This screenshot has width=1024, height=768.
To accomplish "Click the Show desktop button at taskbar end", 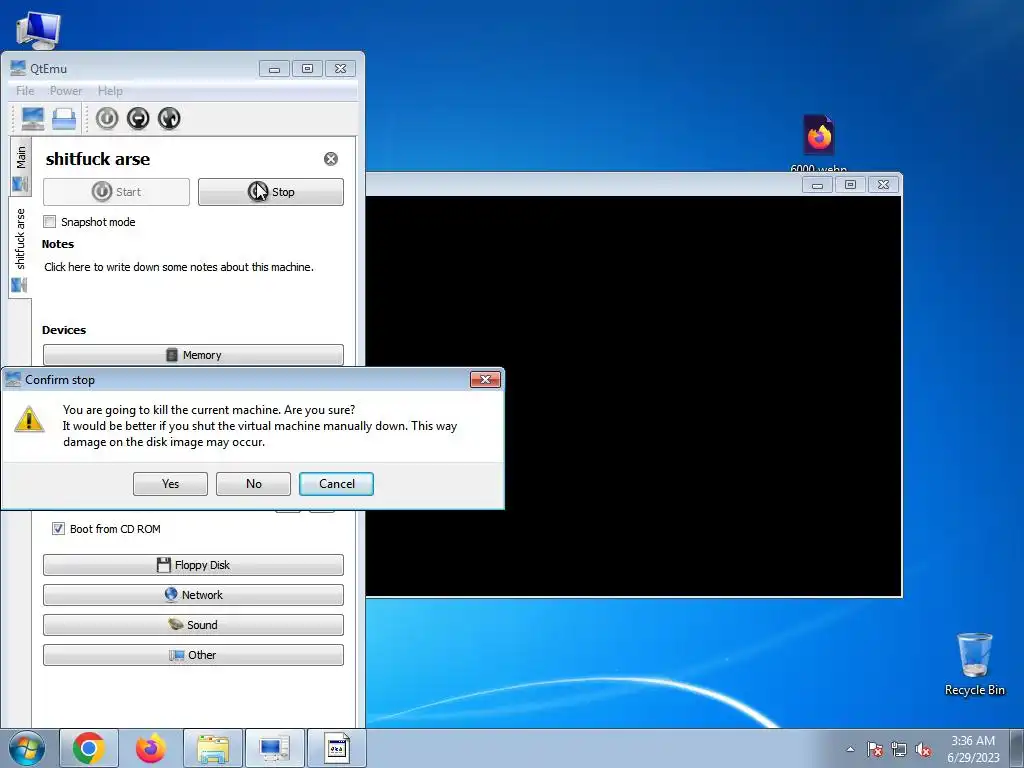I will click(1017, 748).
